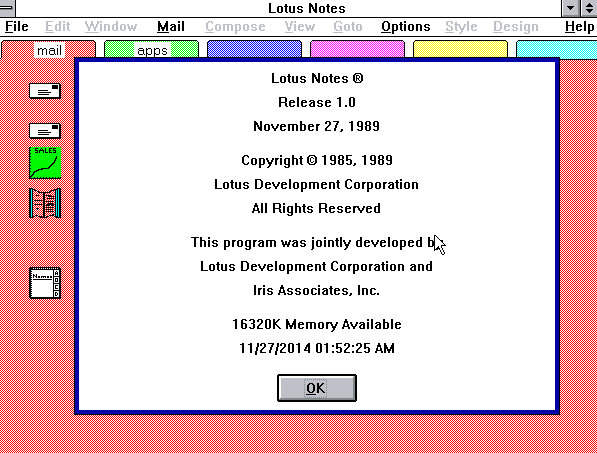This screenshot has width=597, height=453.
Task: Open the Mail menu
Action: tap(171, 27)
